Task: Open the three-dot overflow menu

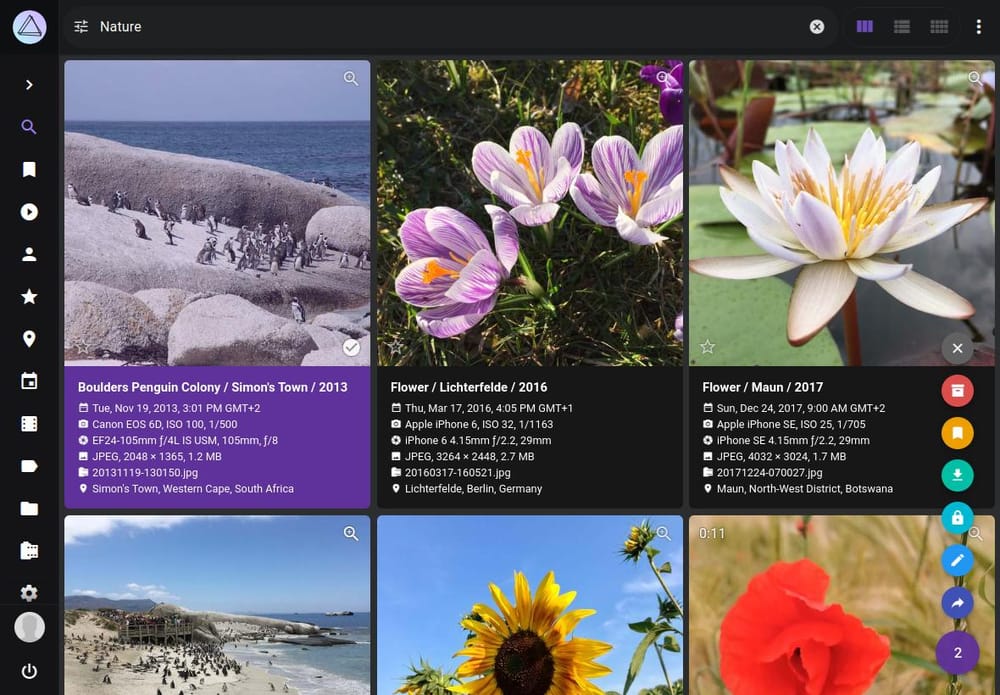Action: click(x=979, y=26)
